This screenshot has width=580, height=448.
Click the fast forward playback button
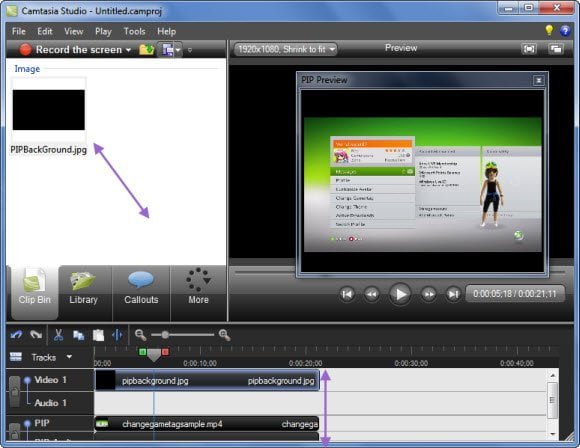pyautogui.click(x=429, y=294)
